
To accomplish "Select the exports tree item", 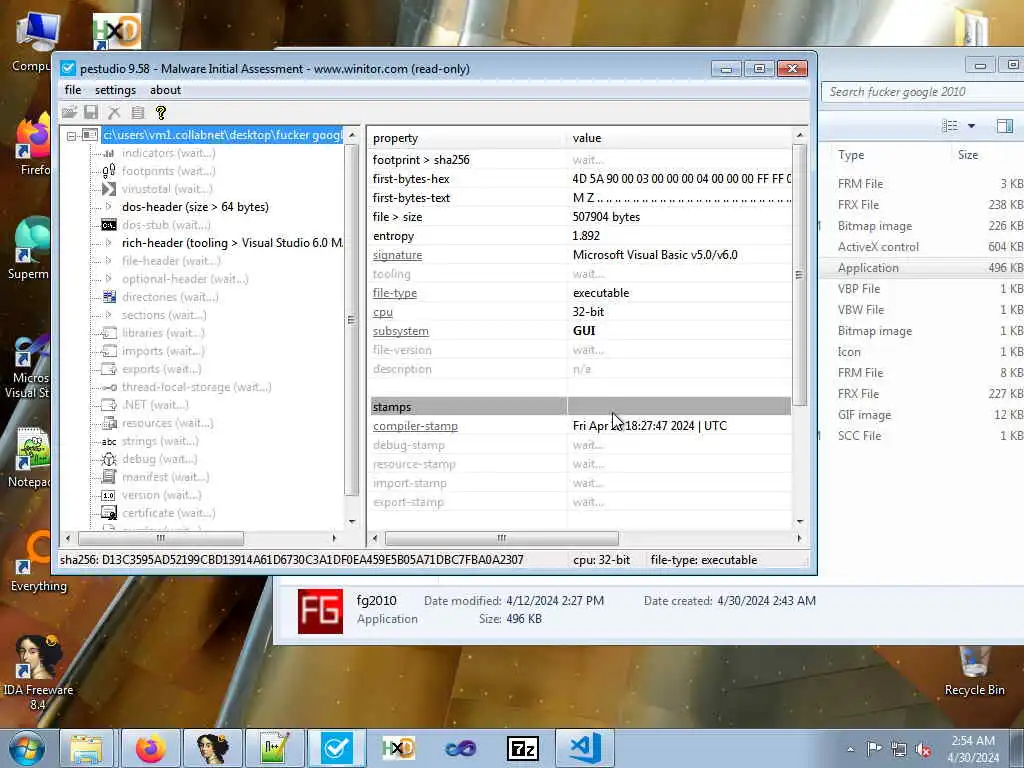I will click(161, 369).
